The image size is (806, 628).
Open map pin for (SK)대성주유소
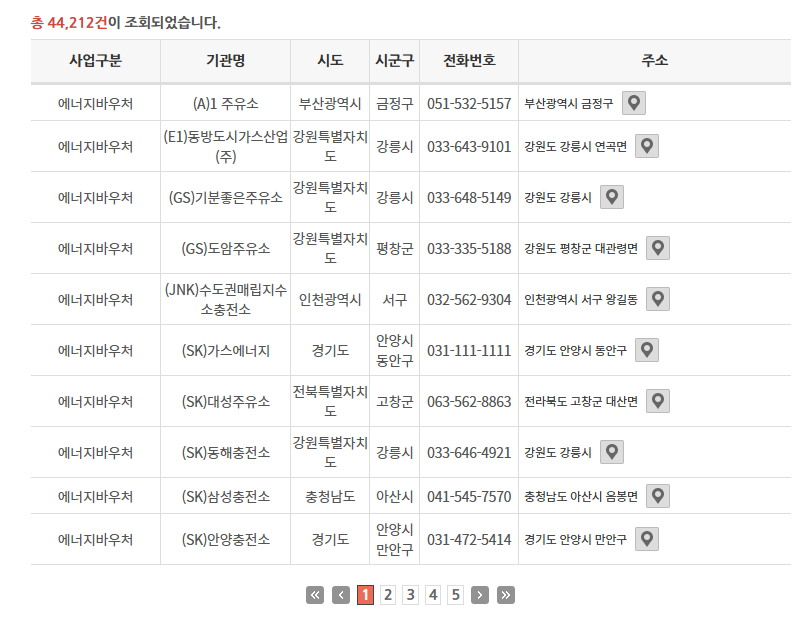[x=657, y=401]
